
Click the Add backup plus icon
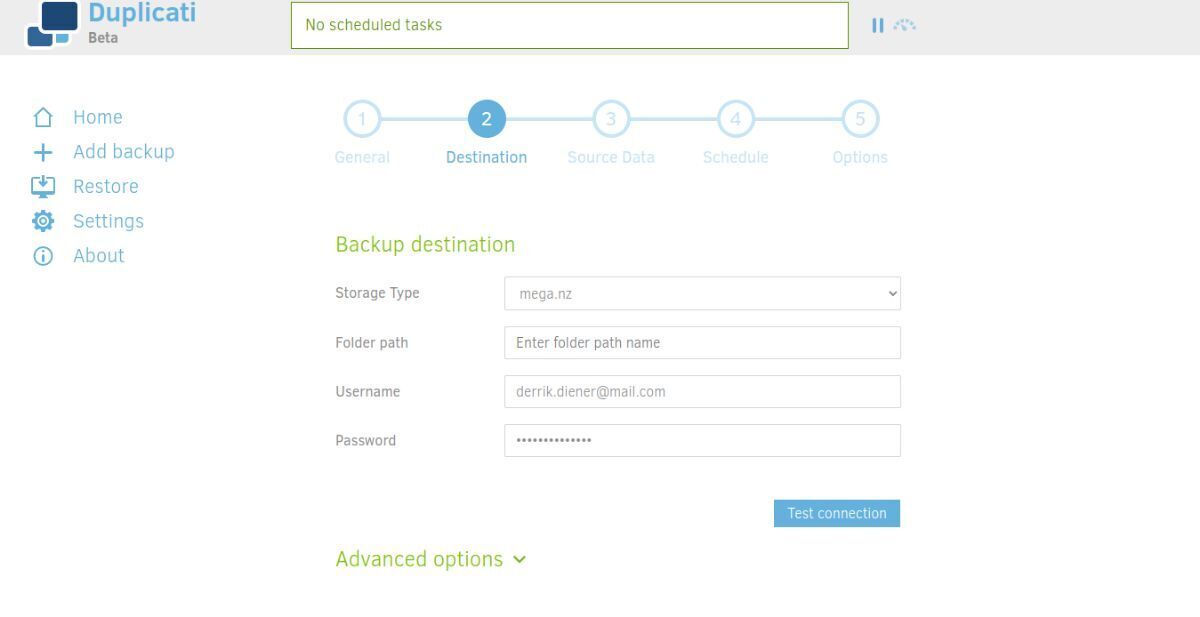(43, 152)
